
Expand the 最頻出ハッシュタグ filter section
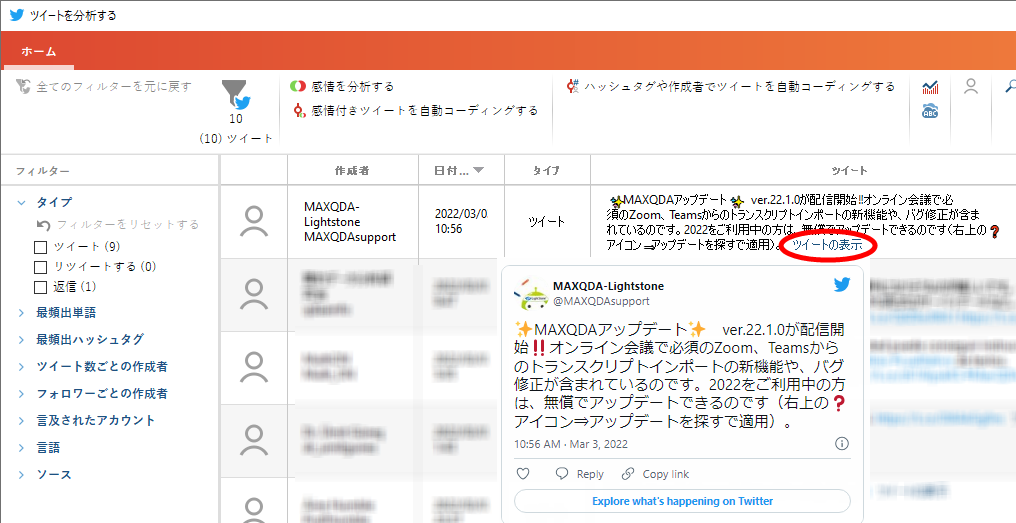click(21, 340)
